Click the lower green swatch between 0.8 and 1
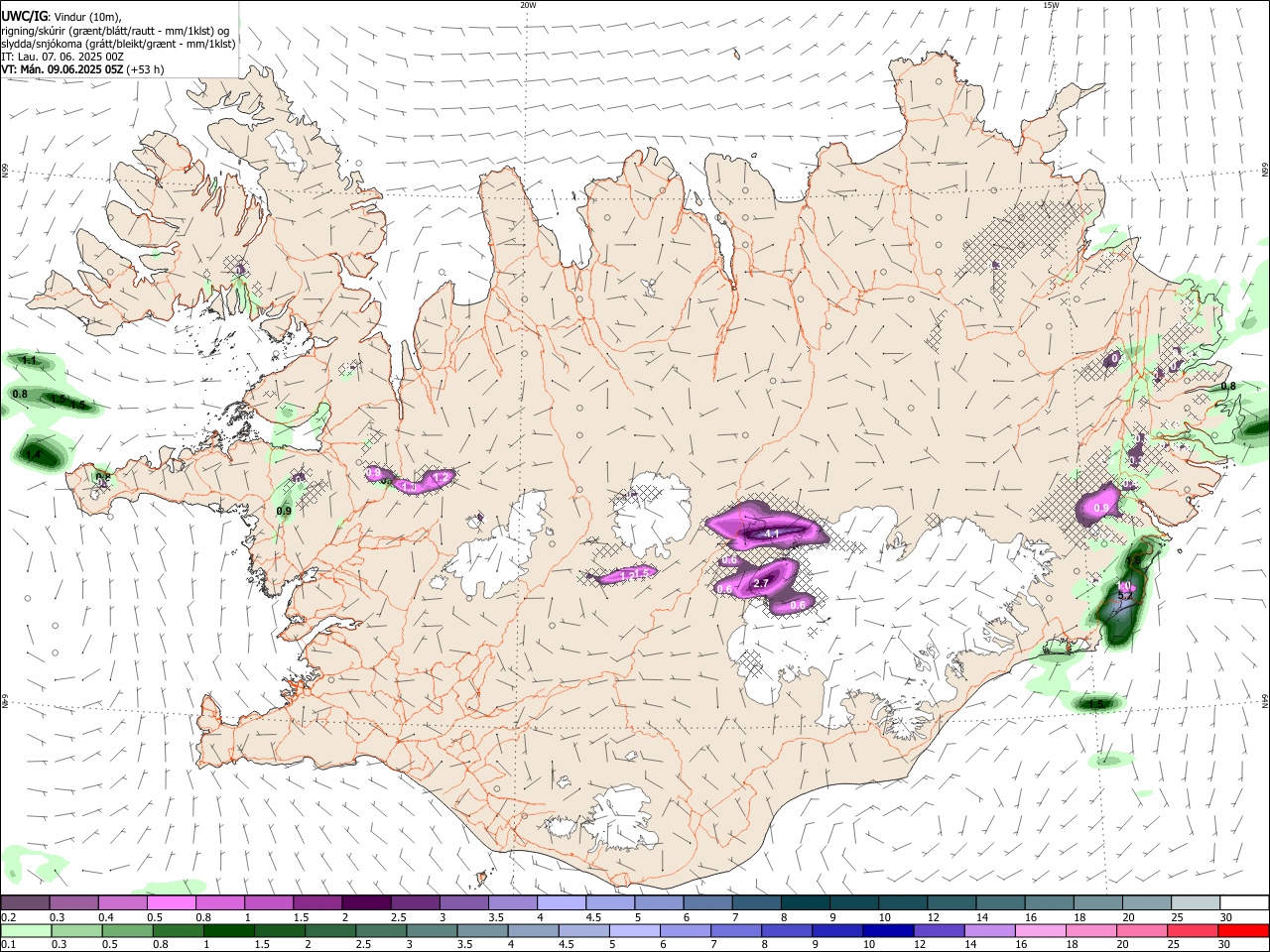Image resolution: width=1270 pixels, height=952 pixels. (179, 930)
